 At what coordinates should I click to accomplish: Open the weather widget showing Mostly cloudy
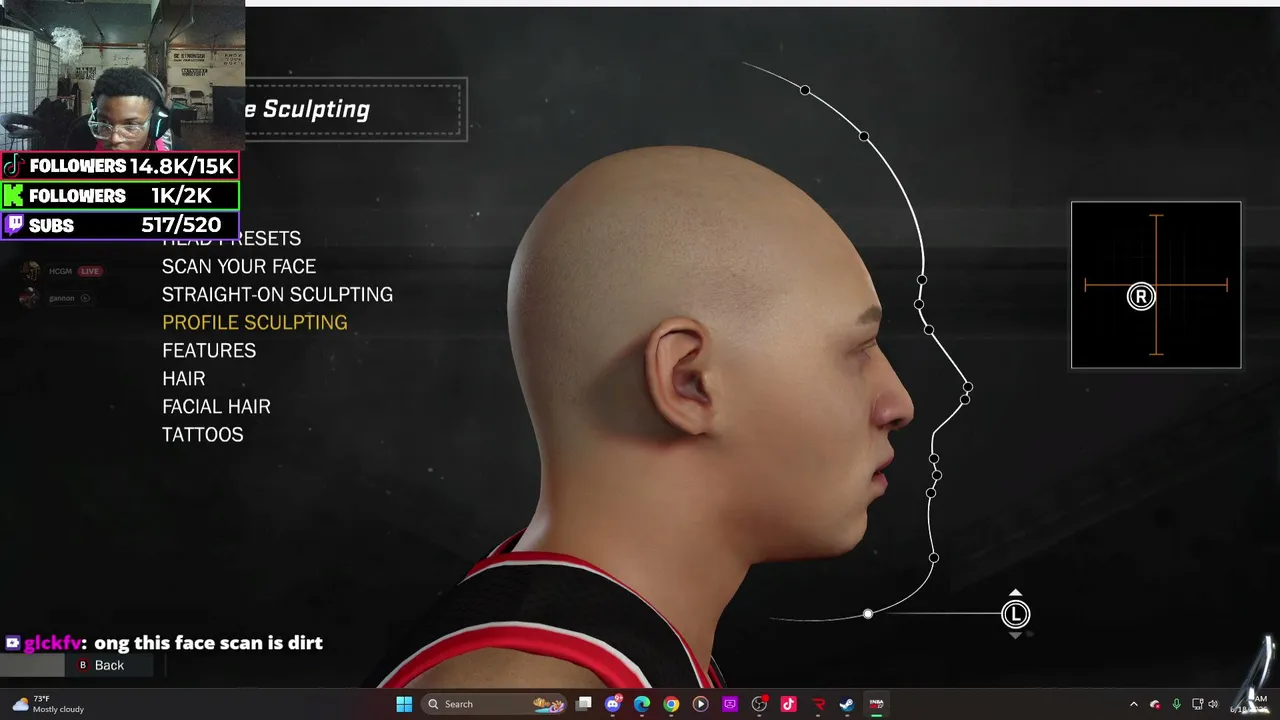tap(48, 704)
